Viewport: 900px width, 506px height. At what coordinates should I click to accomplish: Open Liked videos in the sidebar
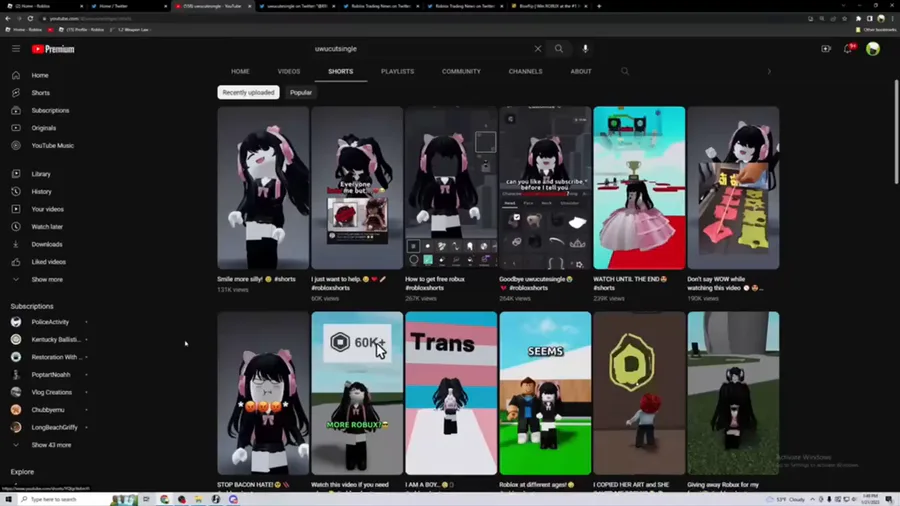point(48,262)
